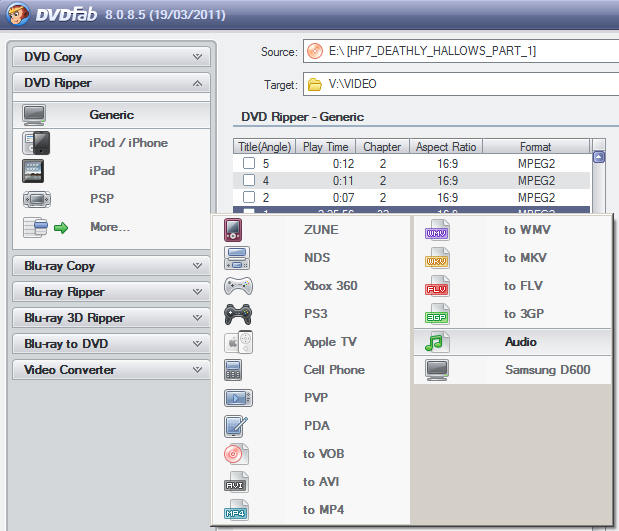Click the PSP handheld icon
The height and width of the screenshot is (531, 619).
pyautogui.click(x=35, y=199)
